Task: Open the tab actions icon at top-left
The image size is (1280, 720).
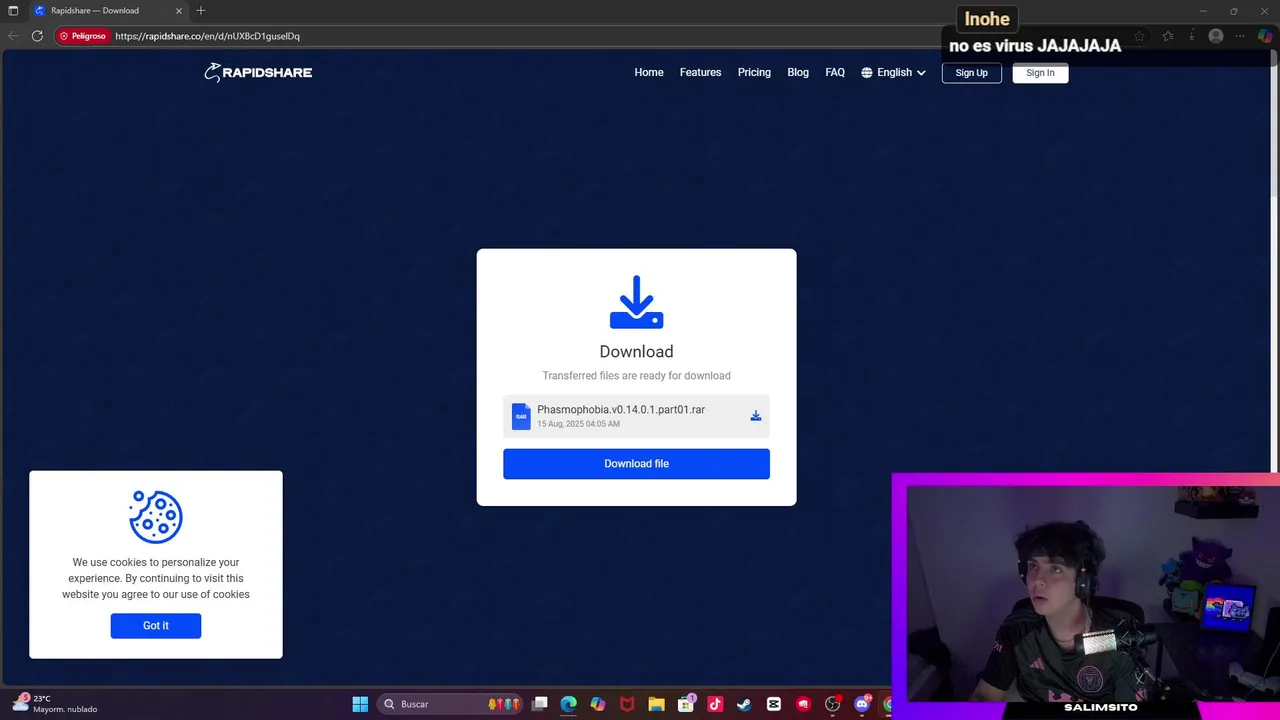Action: tap(13, 10)
